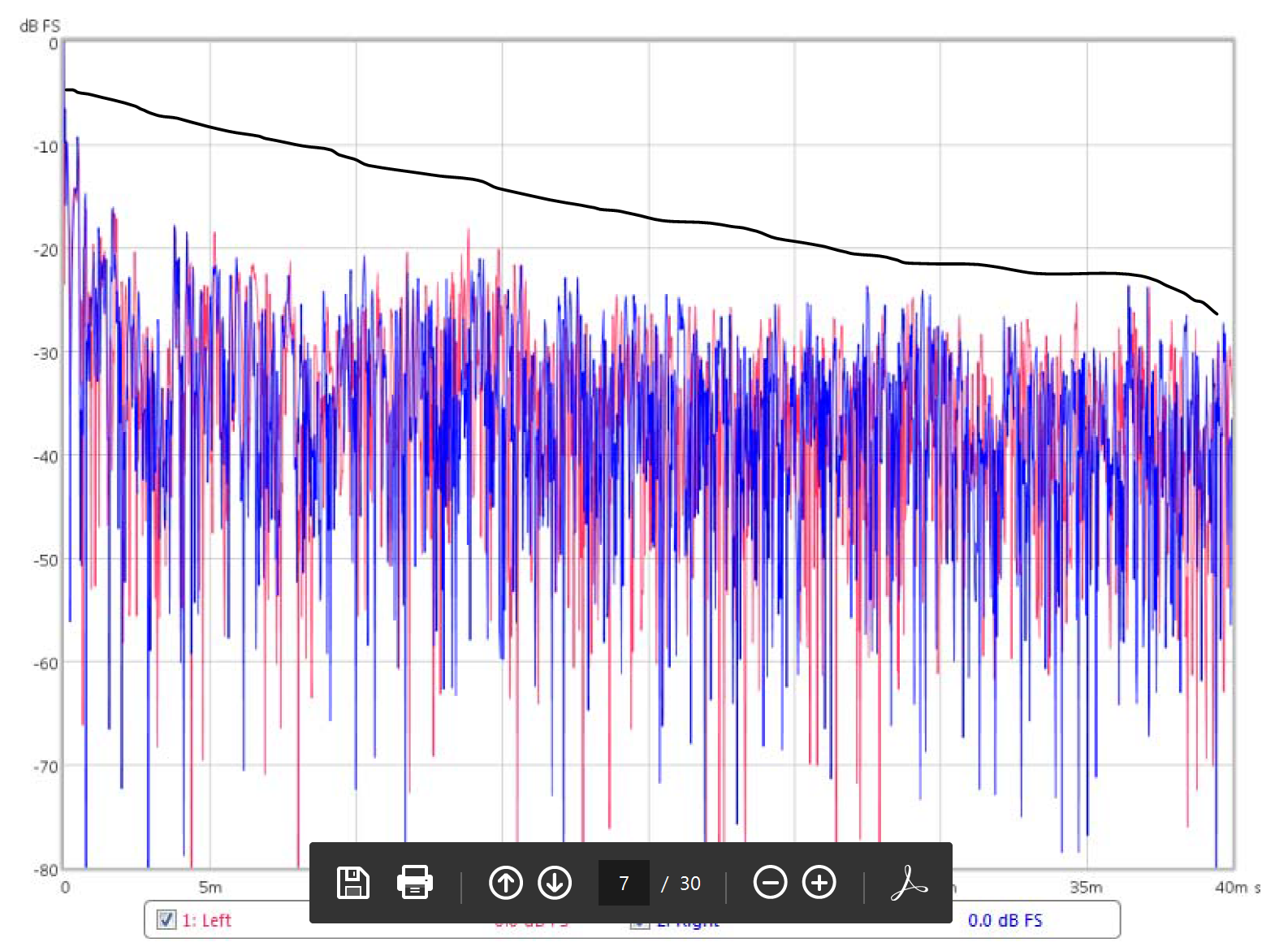This screenshot has height=951, width=1288.
Task: Select the "0.0 dB FS" legend value
Action: [1005, 920]
